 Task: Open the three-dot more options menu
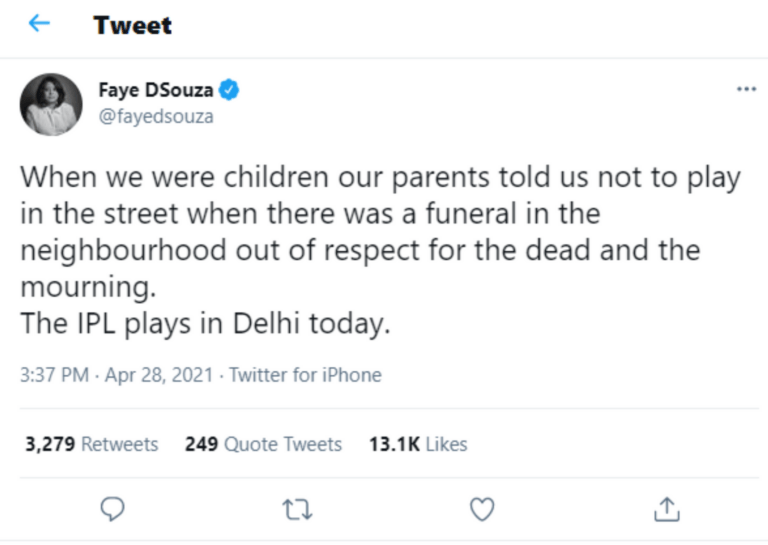pos(746,89)
